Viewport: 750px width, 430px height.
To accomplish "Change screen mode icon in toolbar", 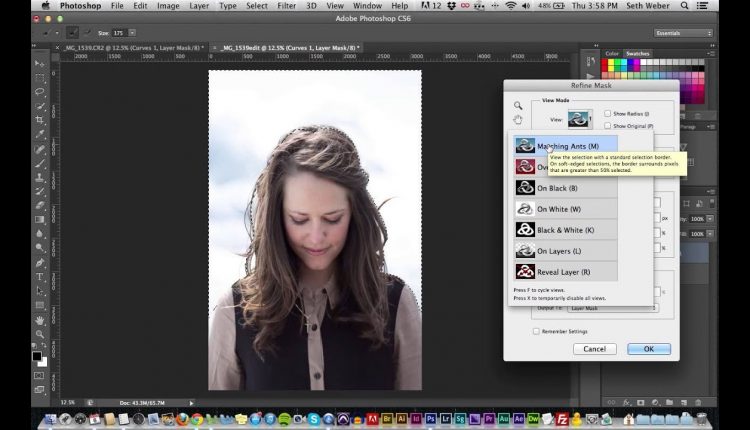I will [39, 390].
